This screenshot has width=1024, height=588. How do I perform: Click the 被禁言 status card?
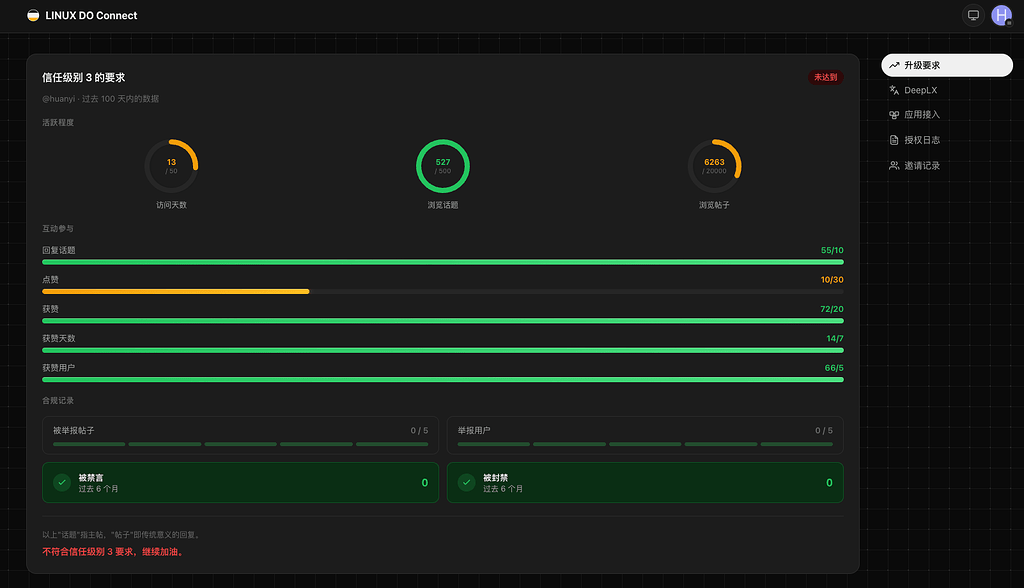click(240, 483)
